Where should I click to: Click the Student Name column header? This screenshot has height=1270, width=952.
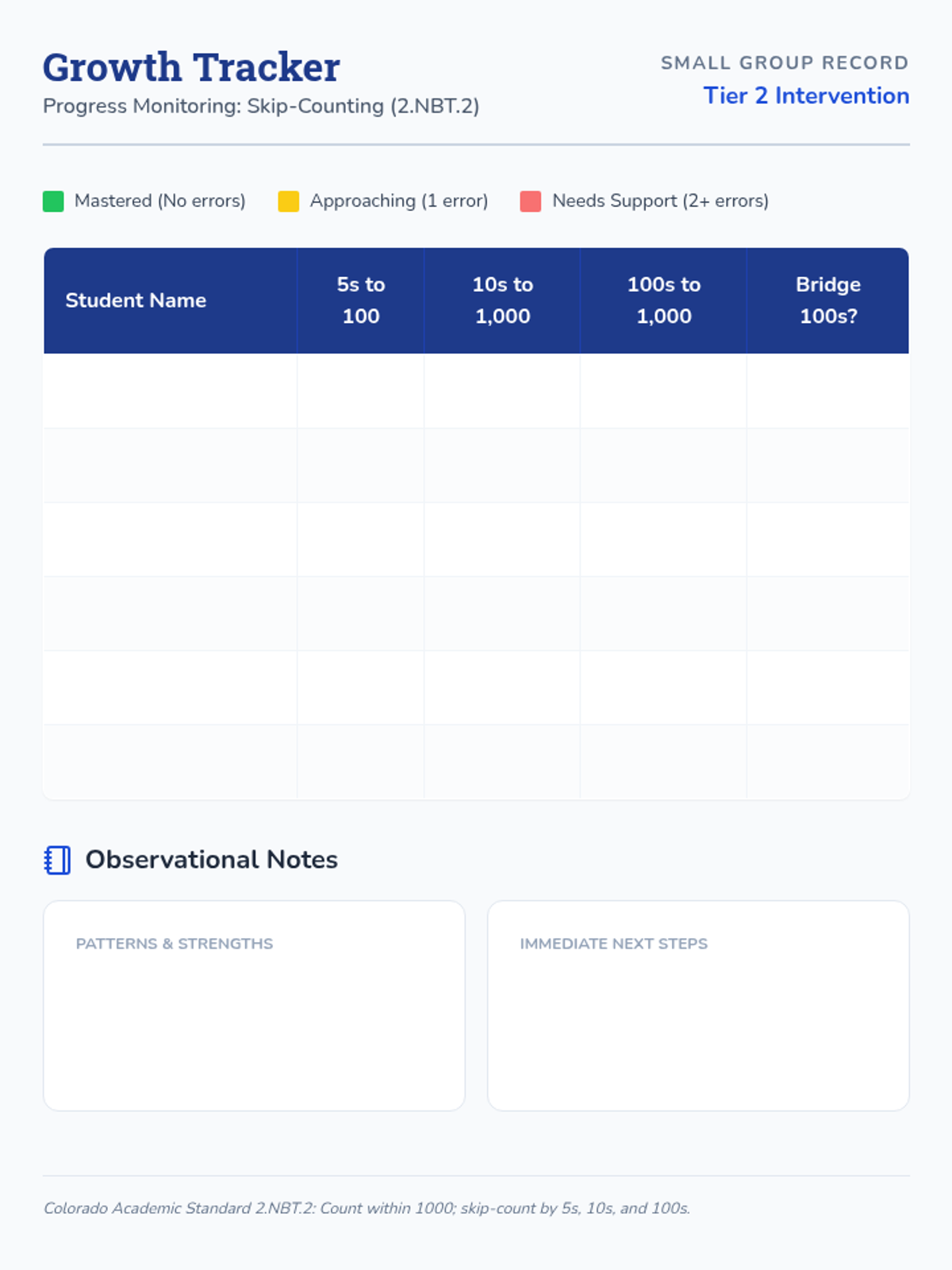[136, 300]
